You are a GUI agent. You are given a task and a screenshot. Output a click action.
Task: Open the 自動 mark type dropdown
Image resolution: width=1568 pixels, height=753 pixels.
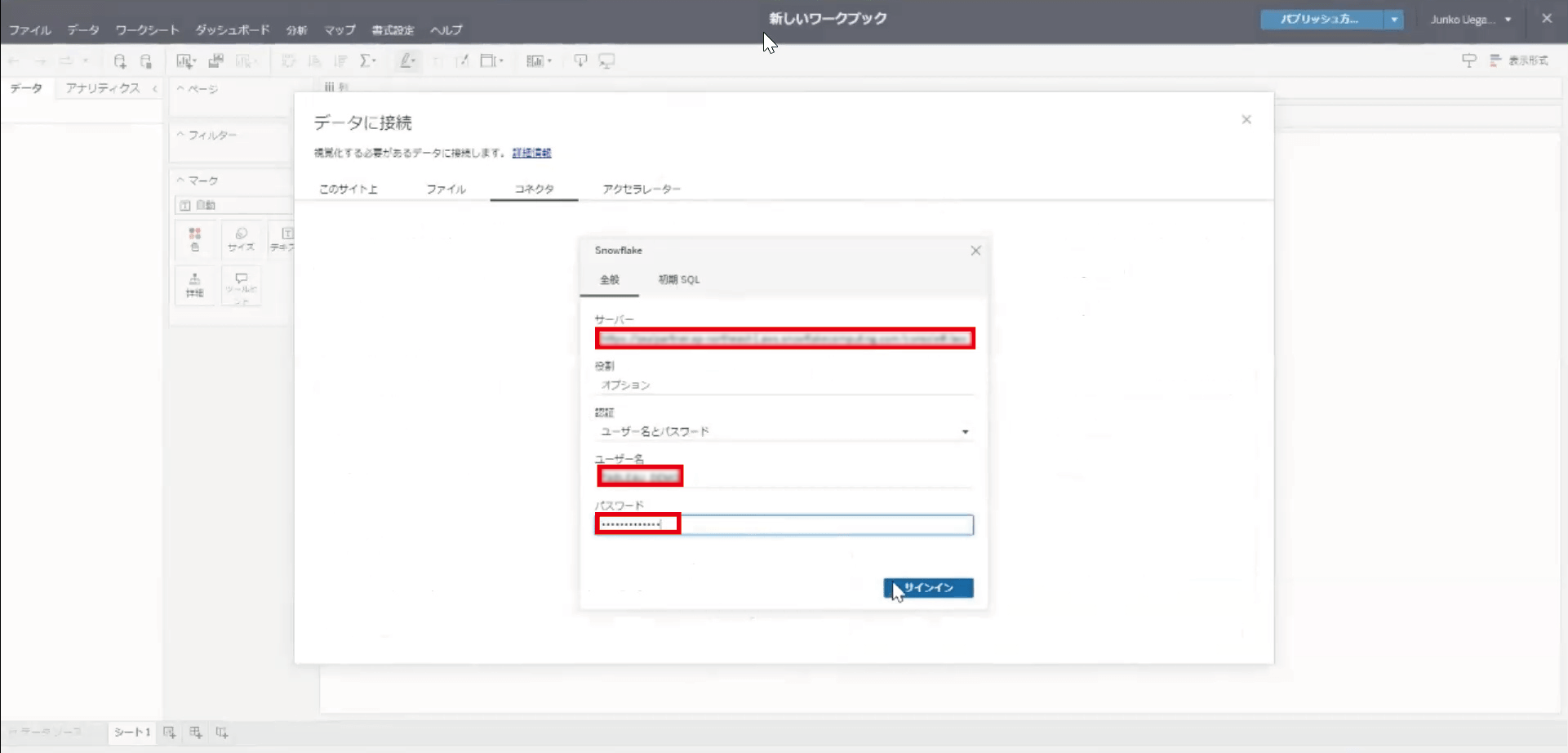coord(233,205)
